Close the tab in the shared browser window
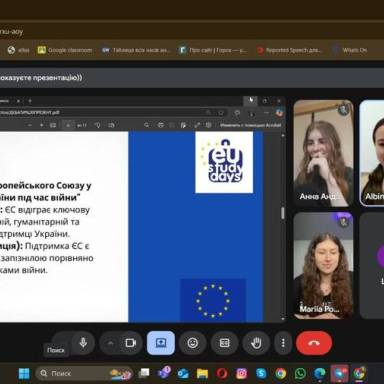The height and width of the screenshot is (384, 384). (x=19, y=101)
